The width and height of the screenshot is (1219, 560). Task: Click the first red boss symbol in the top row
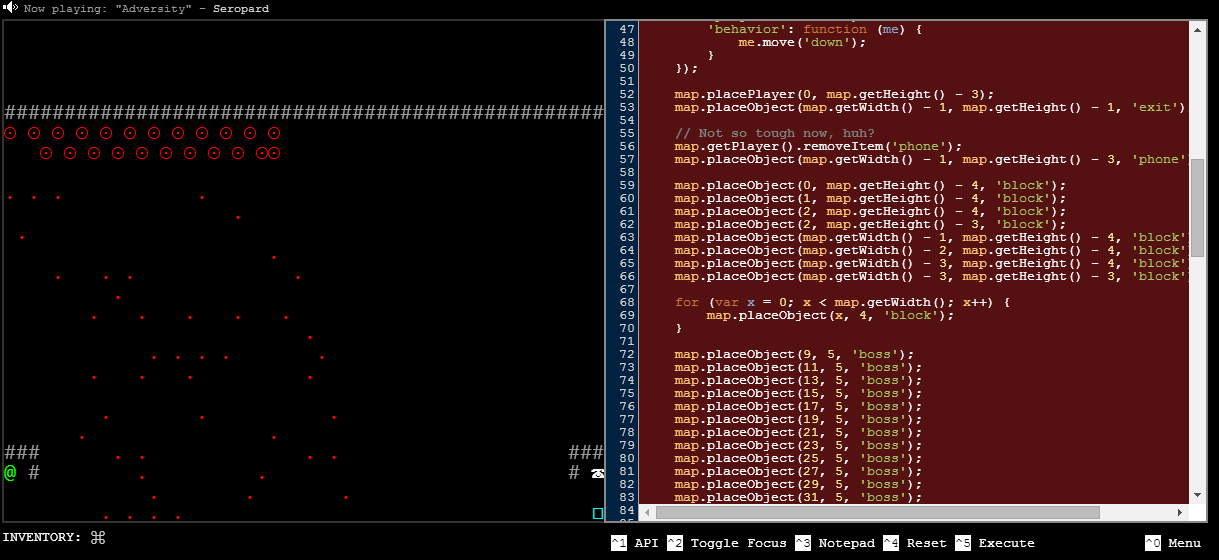tap(10, 133)
